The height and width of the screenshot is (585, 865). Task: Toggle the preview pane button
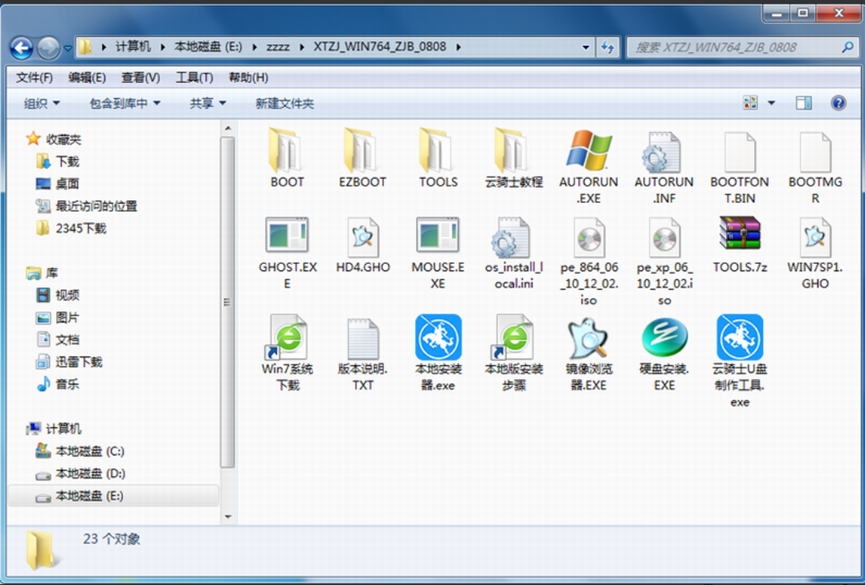(x=804, y=103)
